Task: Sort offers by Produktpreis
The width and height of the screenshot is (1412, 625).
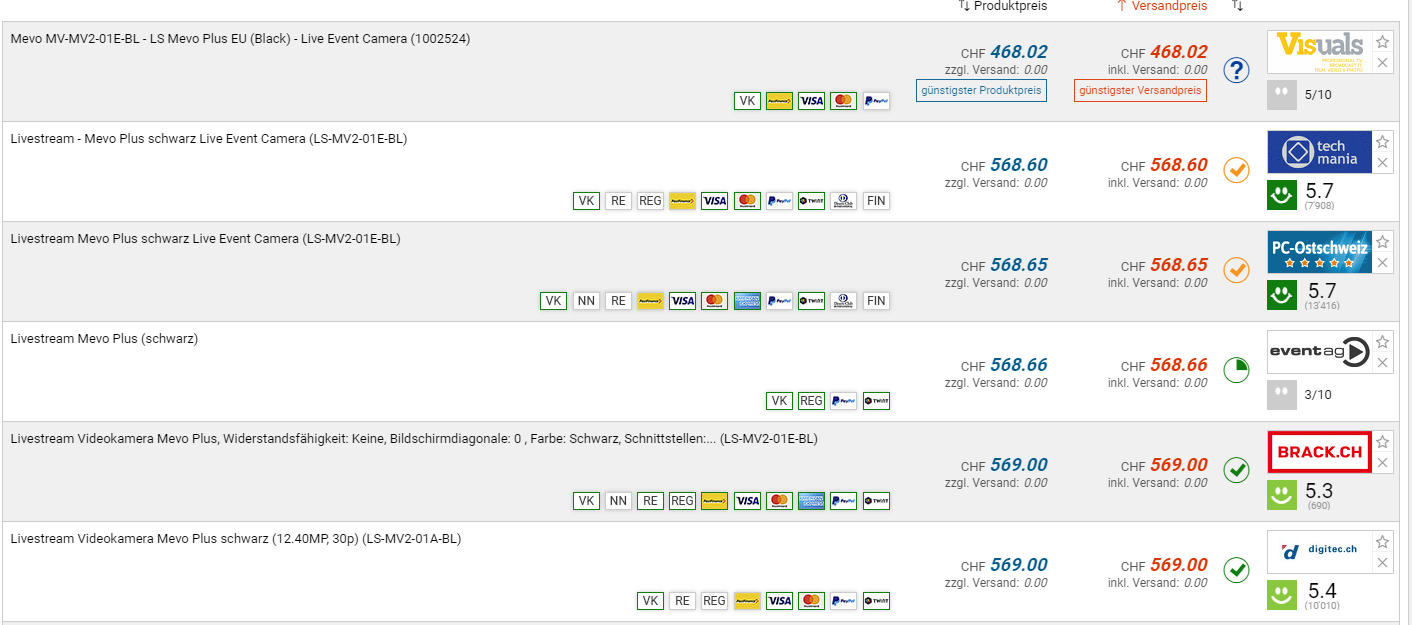Action: 1002,6
